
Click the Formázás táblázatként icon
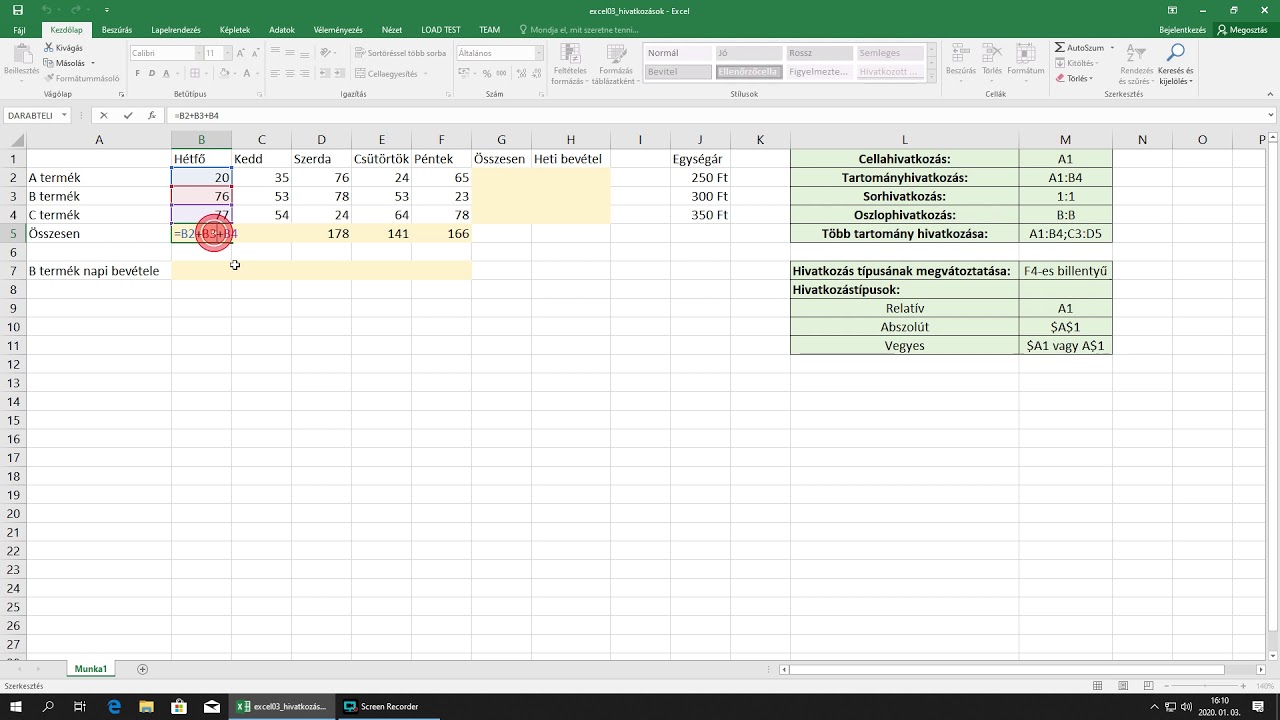614,64
